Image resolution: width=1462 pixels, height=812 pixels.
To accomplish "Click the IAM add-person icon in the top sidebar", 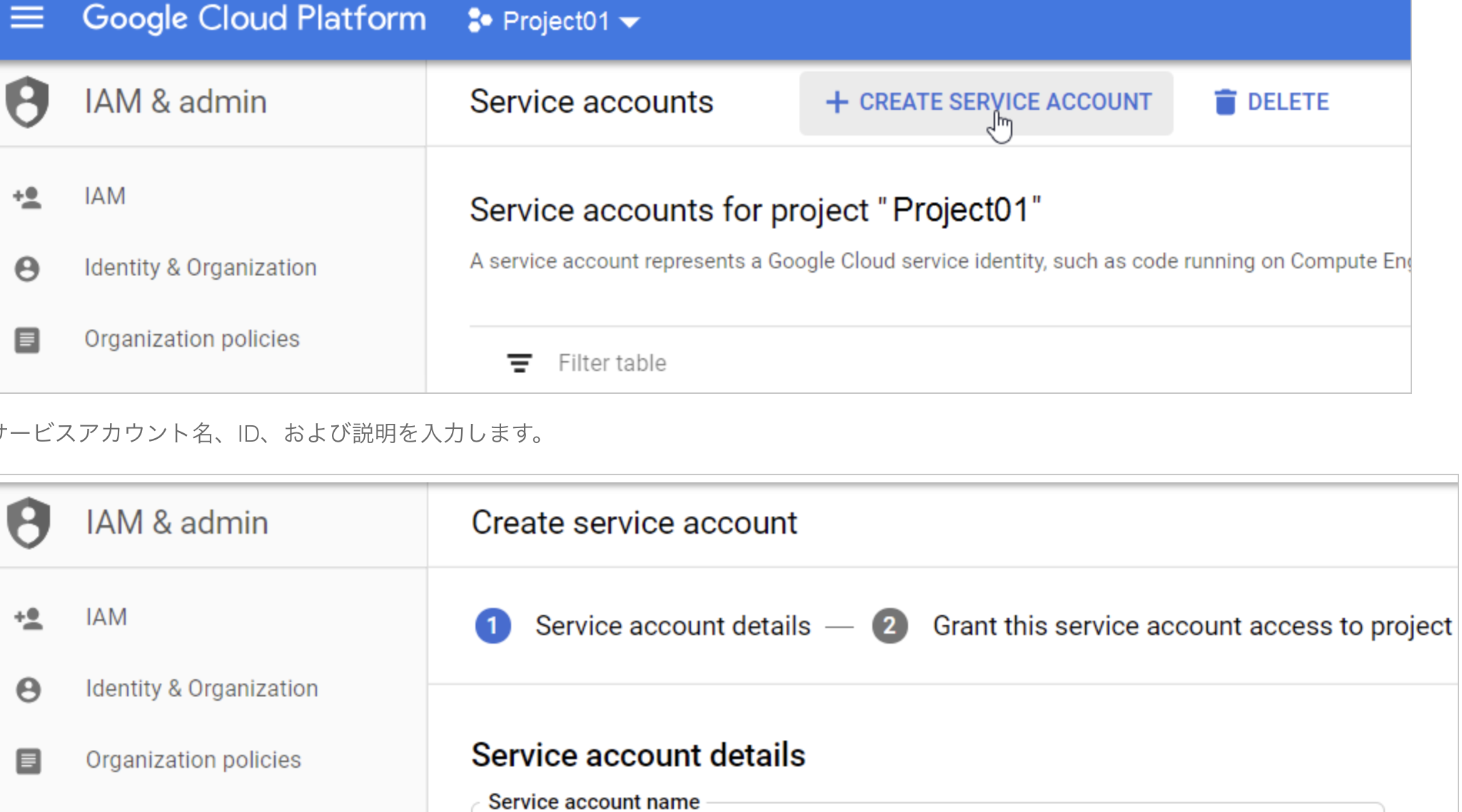I will [27, 197].
